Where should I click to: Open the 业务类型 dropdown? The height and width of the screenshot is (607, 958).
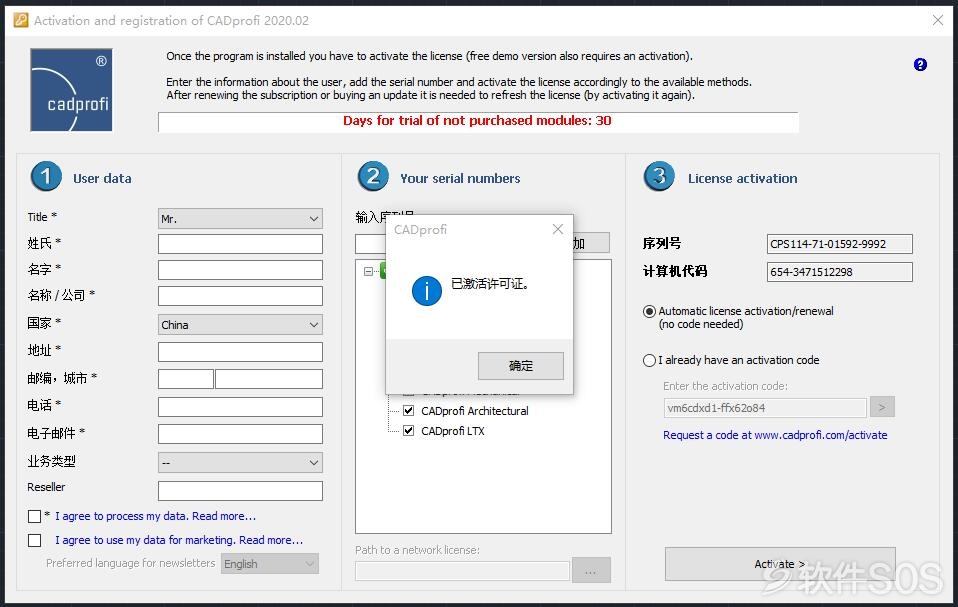click(x=240, y=463)
